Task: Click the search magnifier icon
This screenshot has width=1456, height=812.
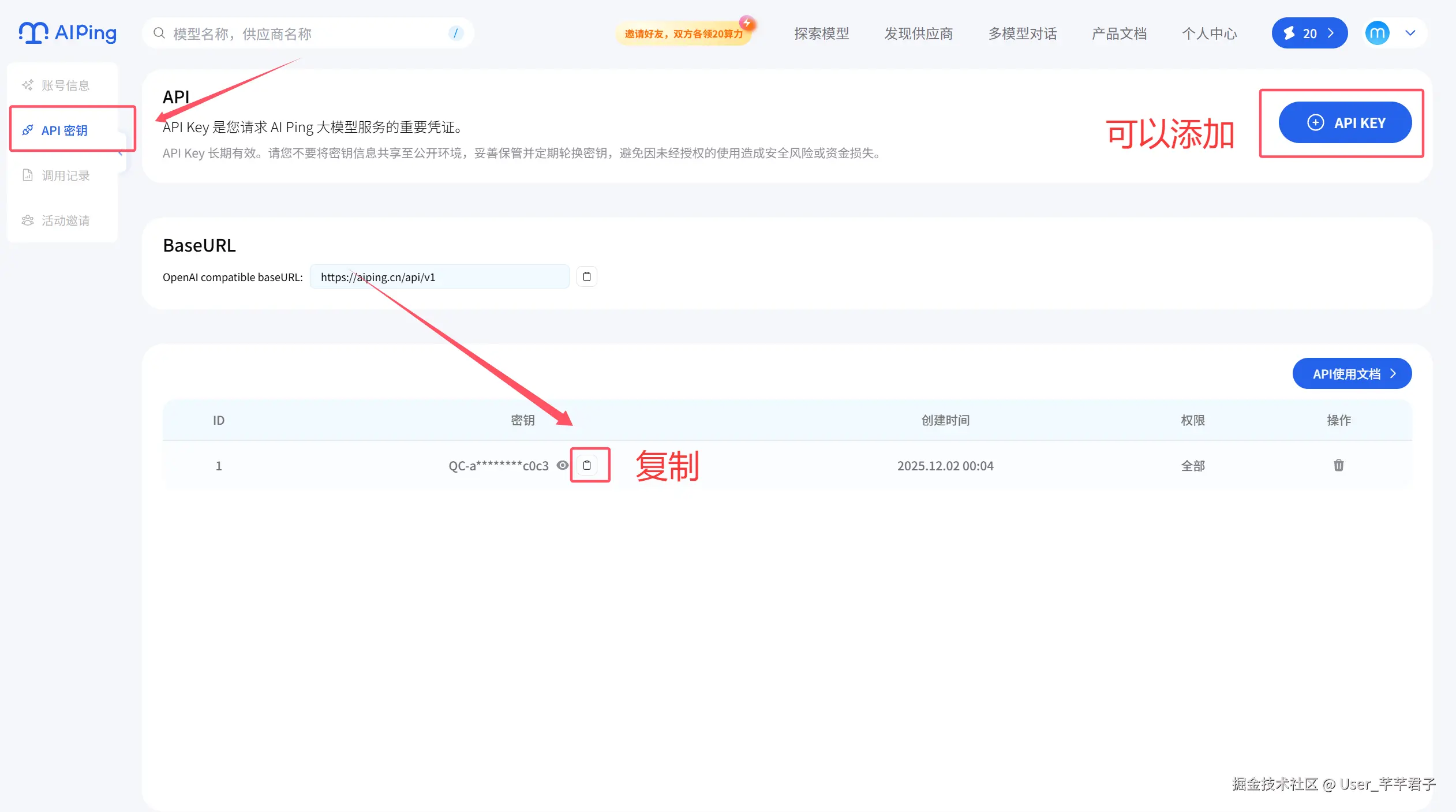Action: [159, 33]
